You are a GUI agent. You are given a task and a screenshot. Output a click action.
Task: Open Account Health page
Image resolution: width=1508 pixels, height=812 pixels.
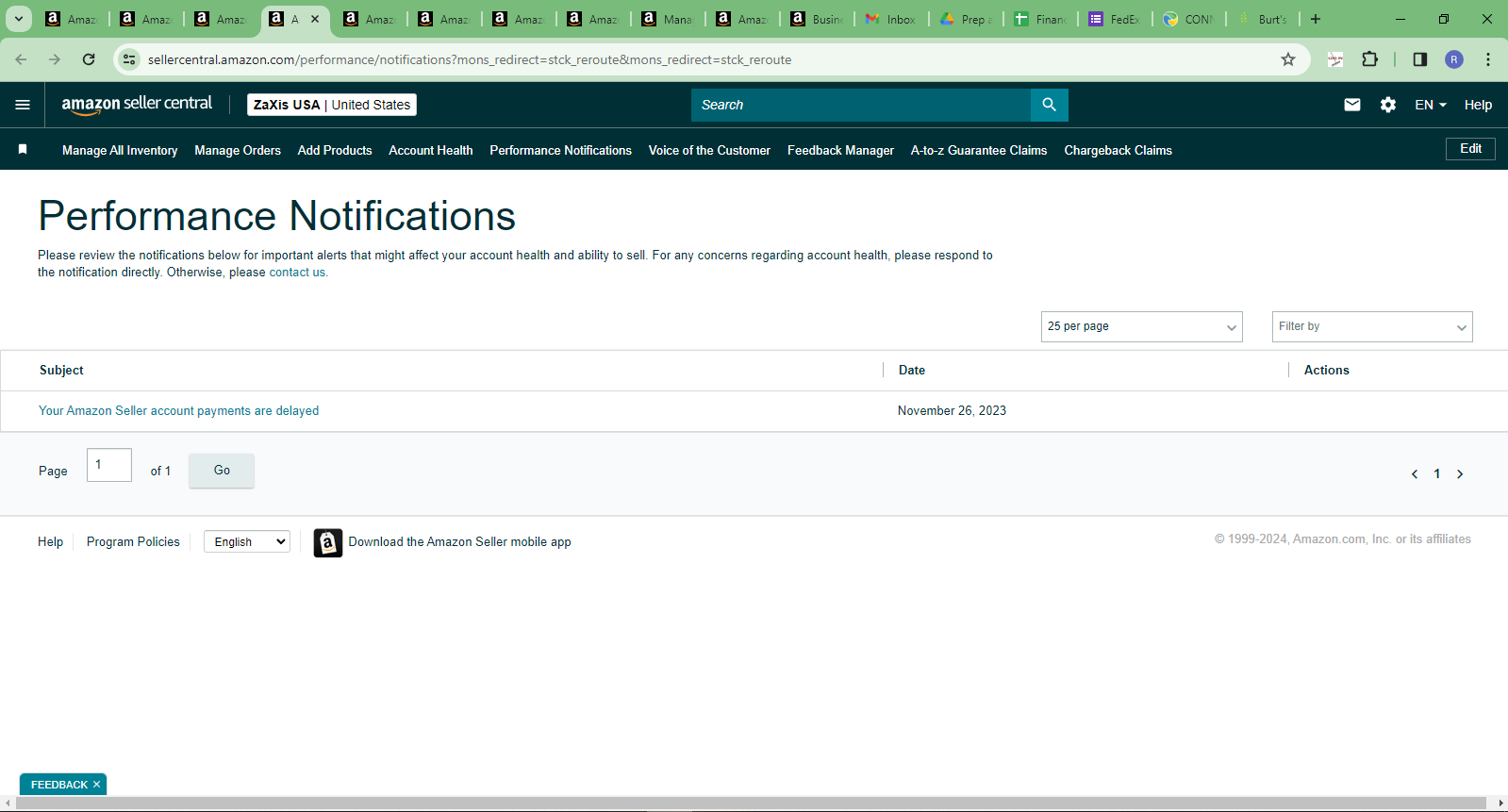431,150
